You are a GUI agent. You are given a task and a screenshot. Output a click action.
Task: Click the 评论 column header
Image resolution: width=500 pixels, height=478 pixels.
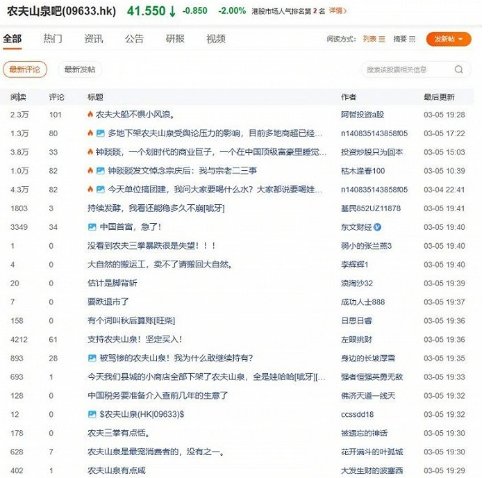point(56,97)
